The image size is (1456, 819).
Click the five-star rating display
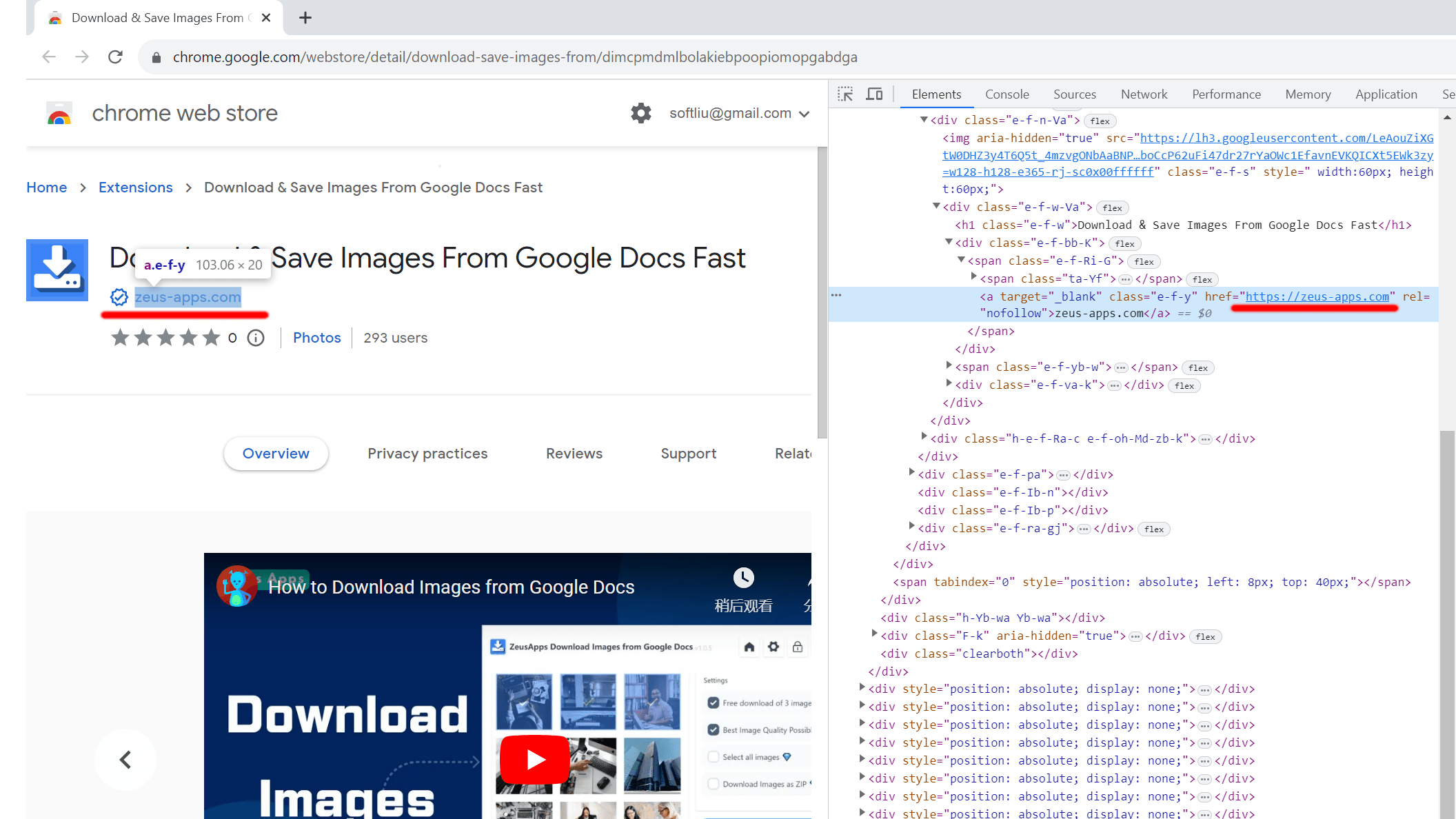pos(165,338)
